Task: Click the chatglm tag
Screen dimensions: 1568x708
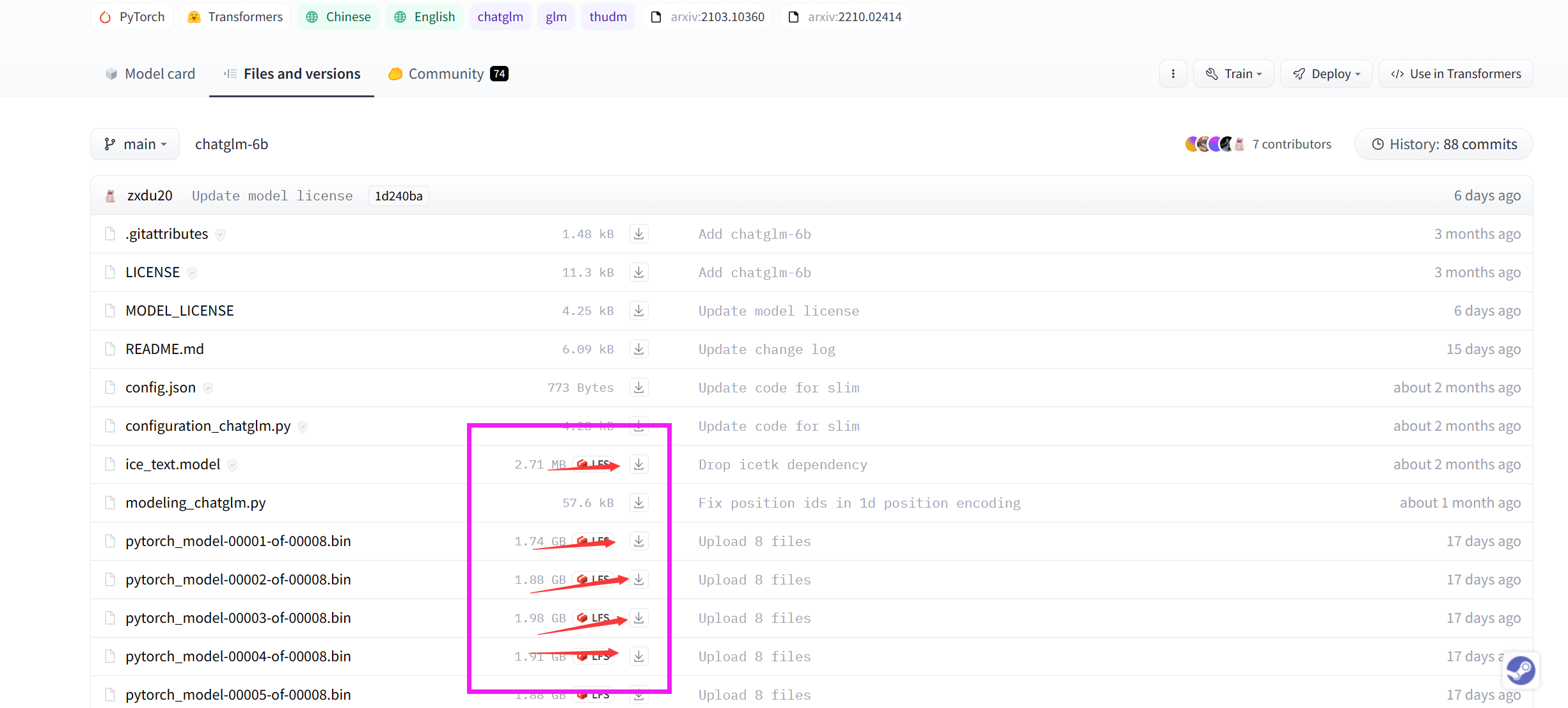Action: (500, 17)
